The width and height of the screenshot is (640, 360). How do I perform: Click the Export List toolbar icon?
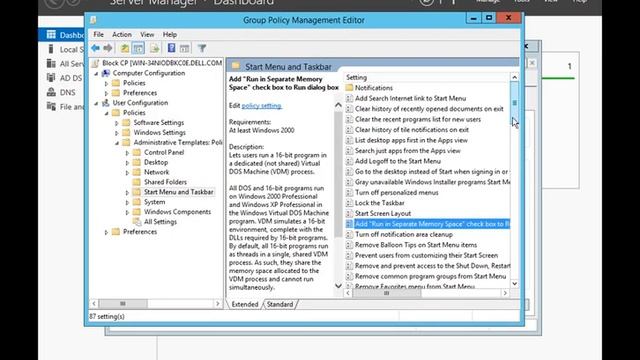[x=154, y=48]
